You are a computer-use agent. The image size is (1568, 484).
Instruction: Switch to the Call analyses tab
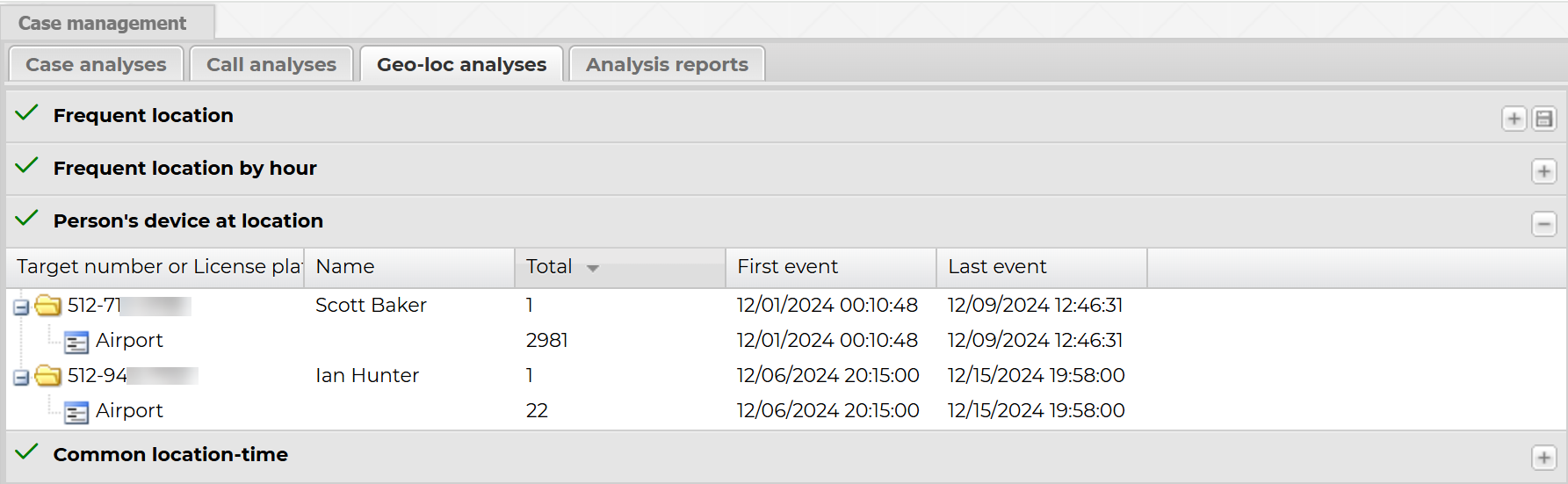pyautogui.click(x=271, y=64)
